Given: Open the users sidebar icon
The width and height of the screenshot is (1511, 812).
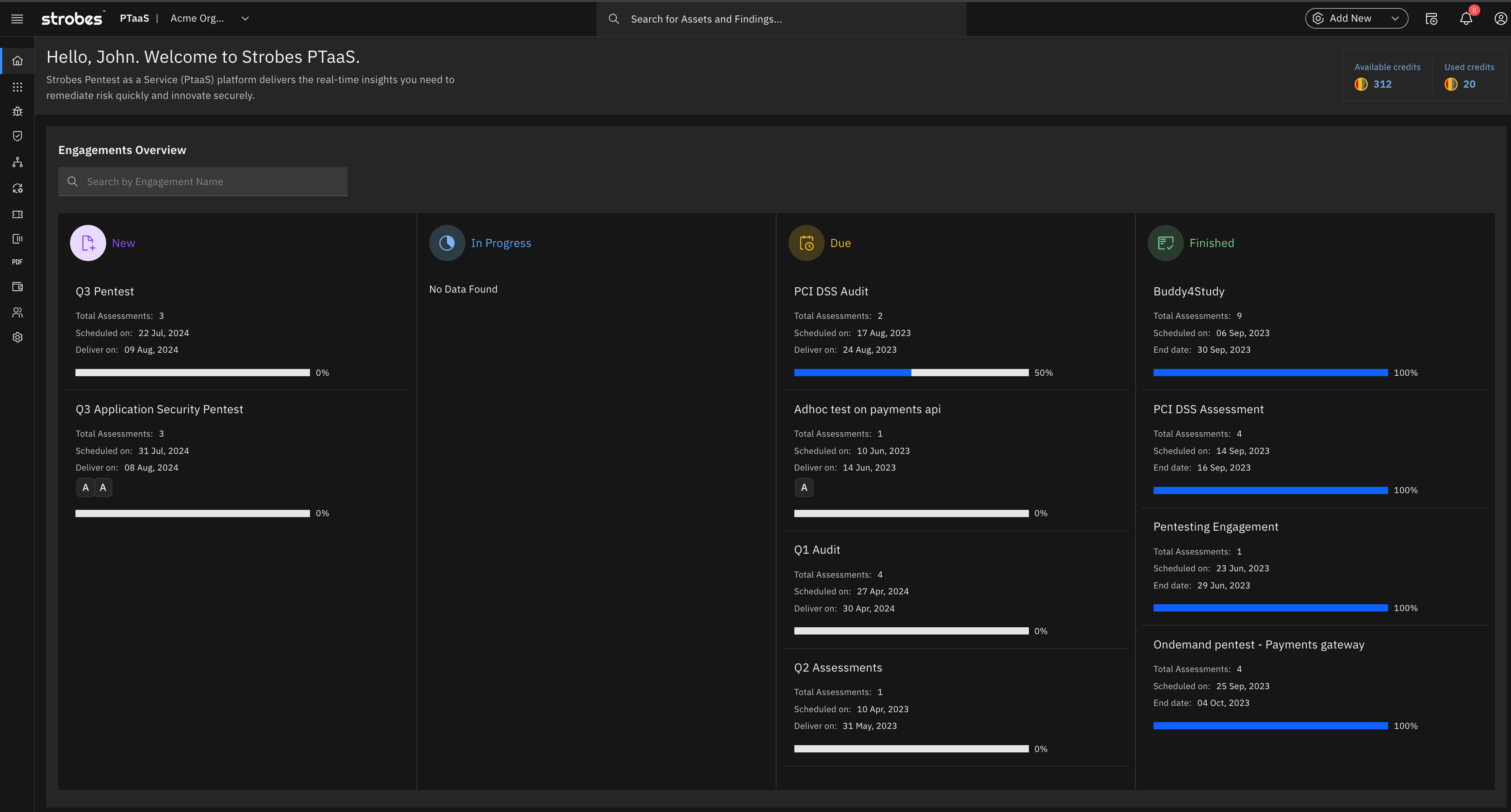Looking at the screenshot, I should [18, 313].
